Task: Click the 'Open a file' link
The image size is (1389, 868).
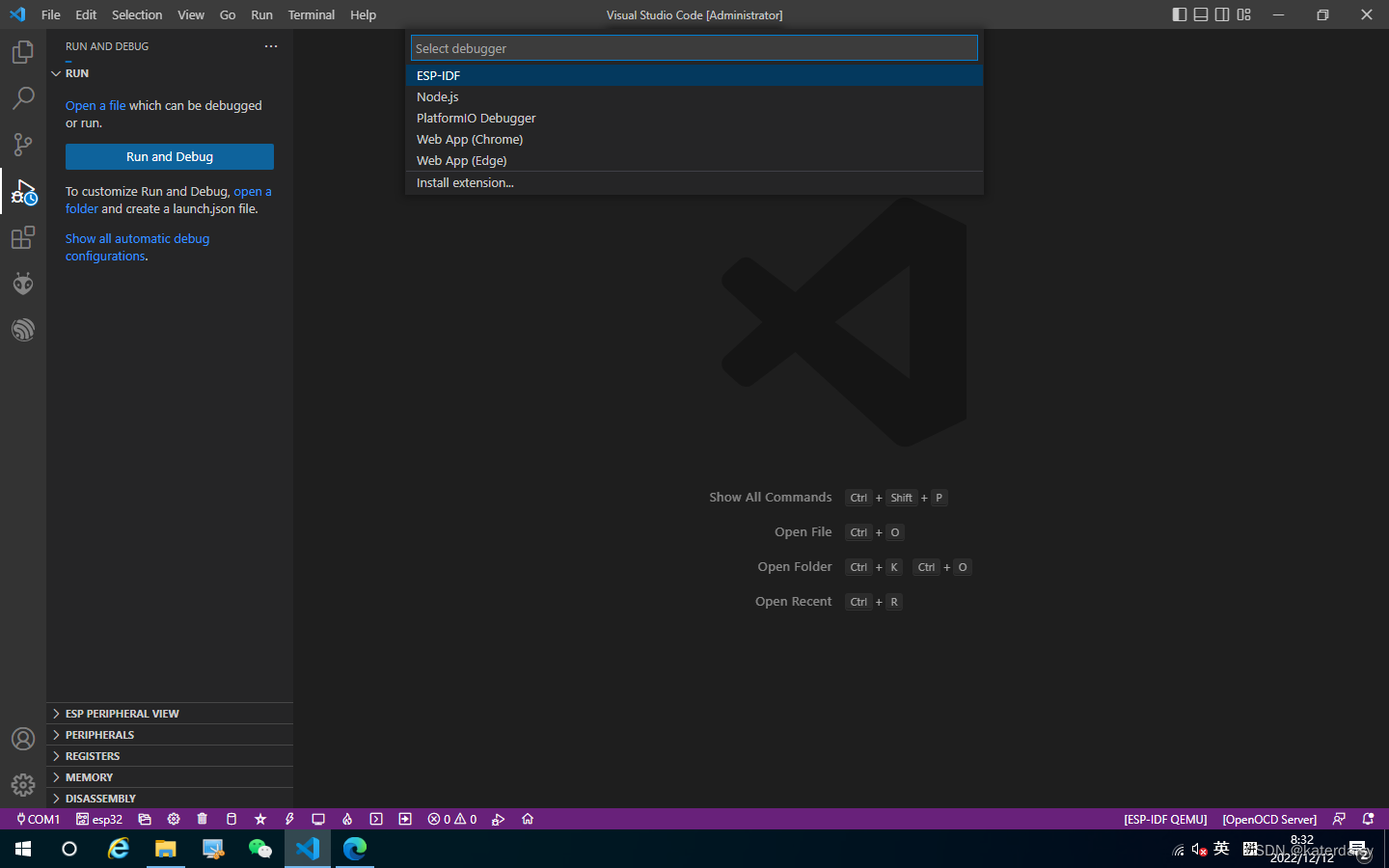Action: click(x=95, y=105)
